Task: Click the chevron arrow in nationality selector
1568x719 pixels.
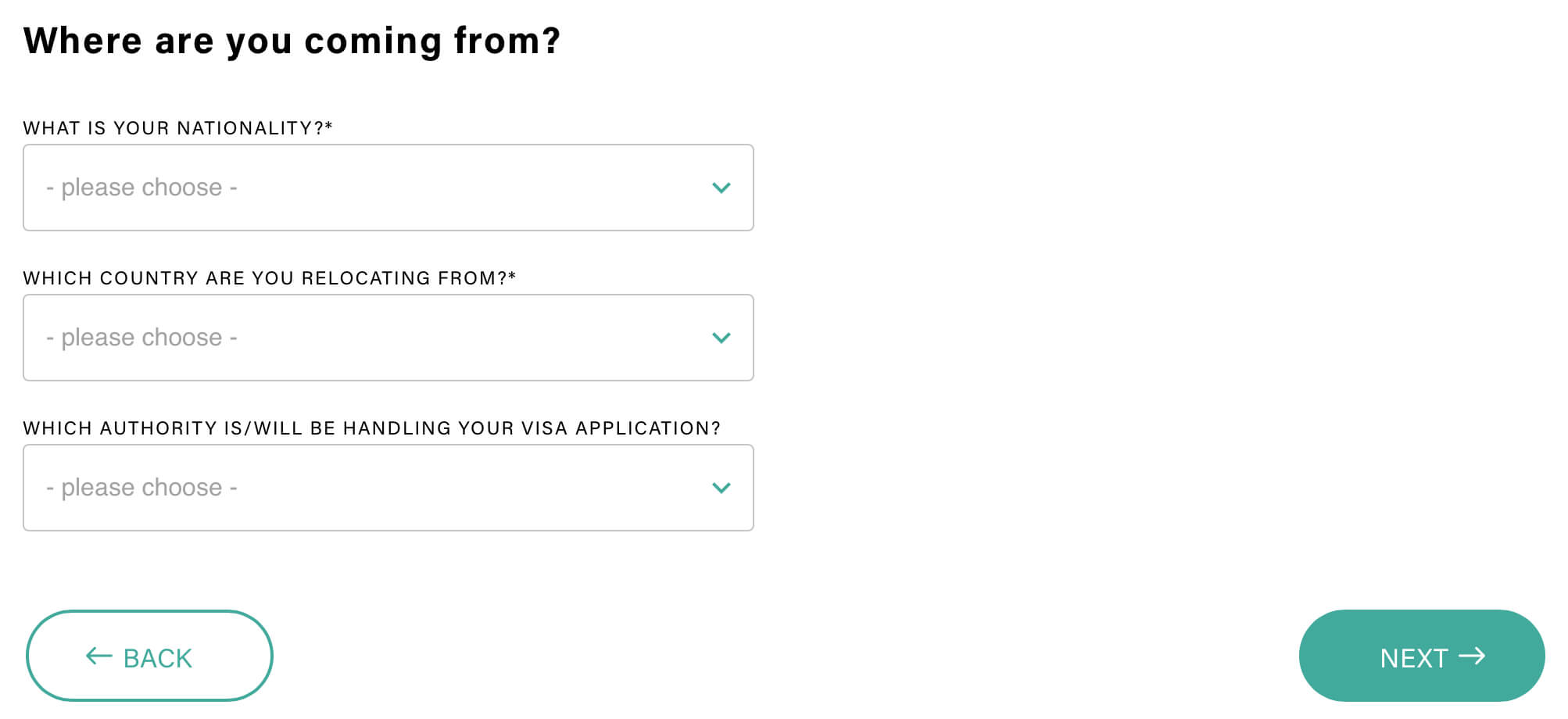Action: tap(721, 188)
